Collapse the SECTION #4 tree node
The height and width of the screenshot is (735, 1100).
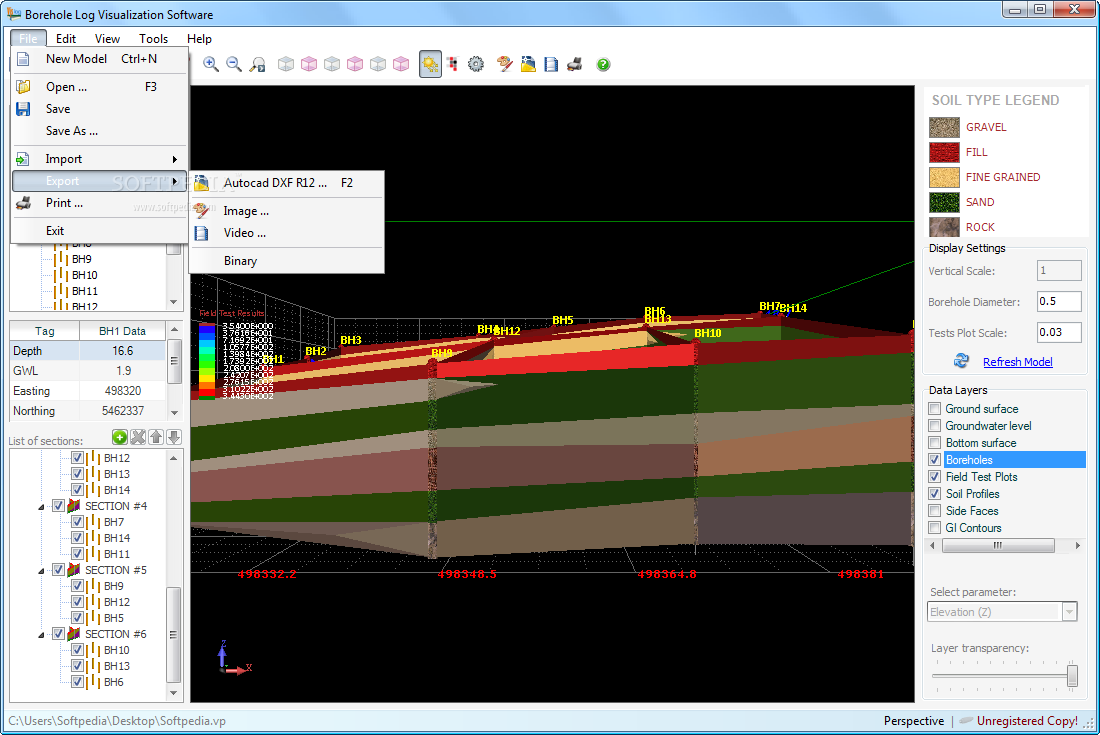coord(41,506)
